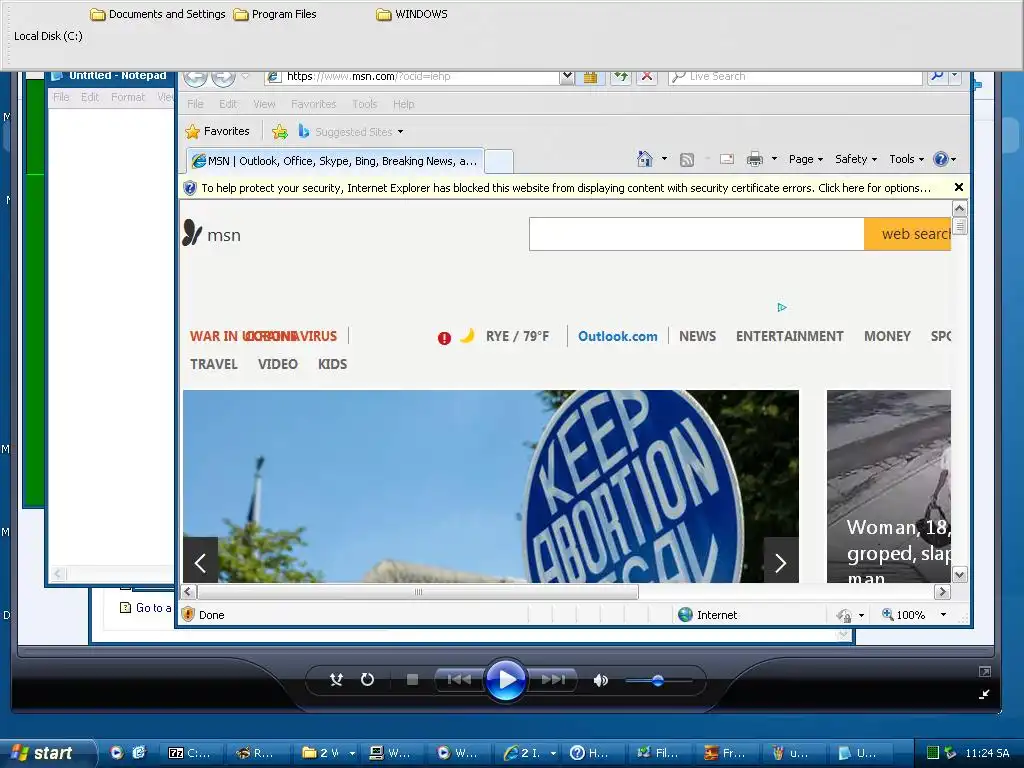The width and height of the screenshot is (1024, 768).
Task: Click the Media Player full screen view icon
Action: pos(985,671)
